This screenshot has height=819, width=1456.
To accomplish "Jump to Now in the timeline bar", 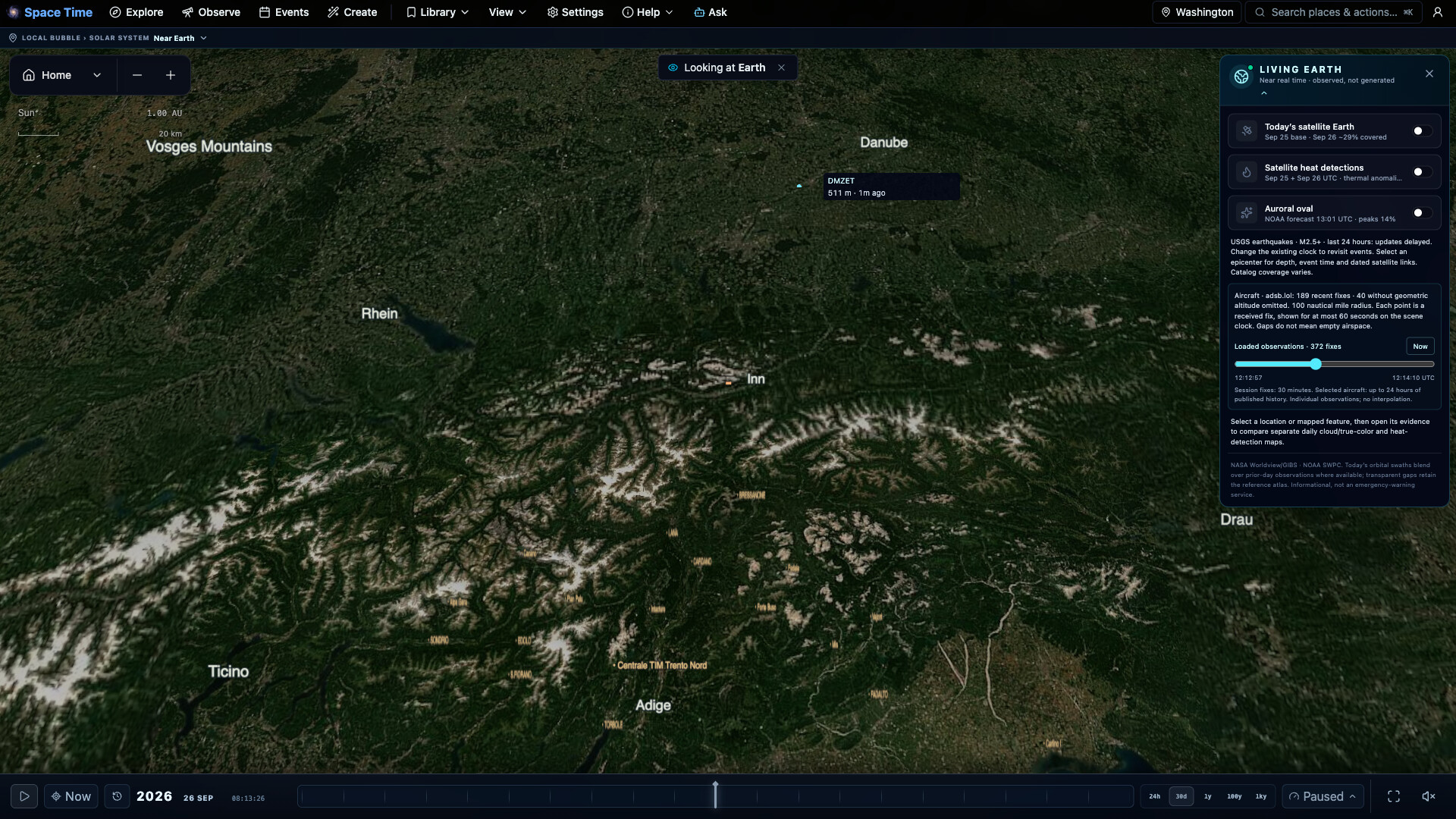I will 71,796.
